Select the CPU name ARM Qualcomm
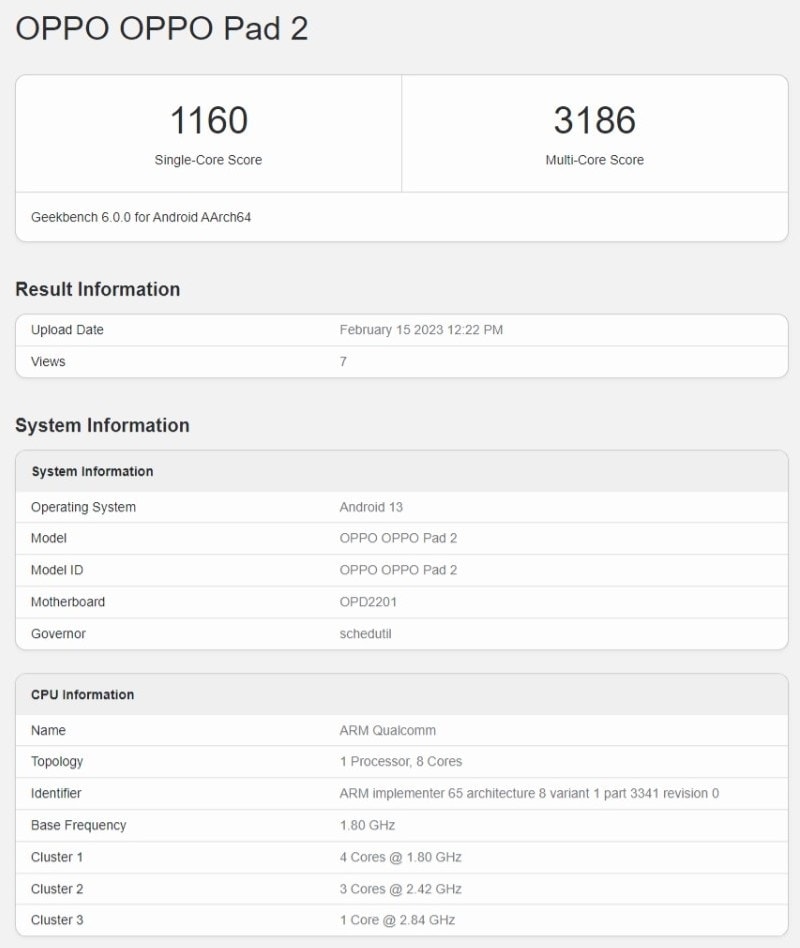Viewport: 800px width, 948px height. [387, 730]
